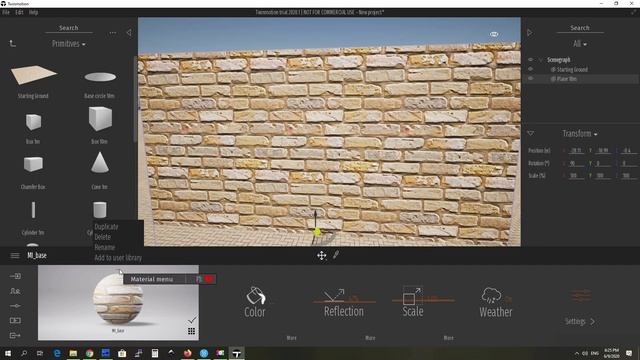
Task: Open File Explorer from the taskbar
Action: (73, 353)
